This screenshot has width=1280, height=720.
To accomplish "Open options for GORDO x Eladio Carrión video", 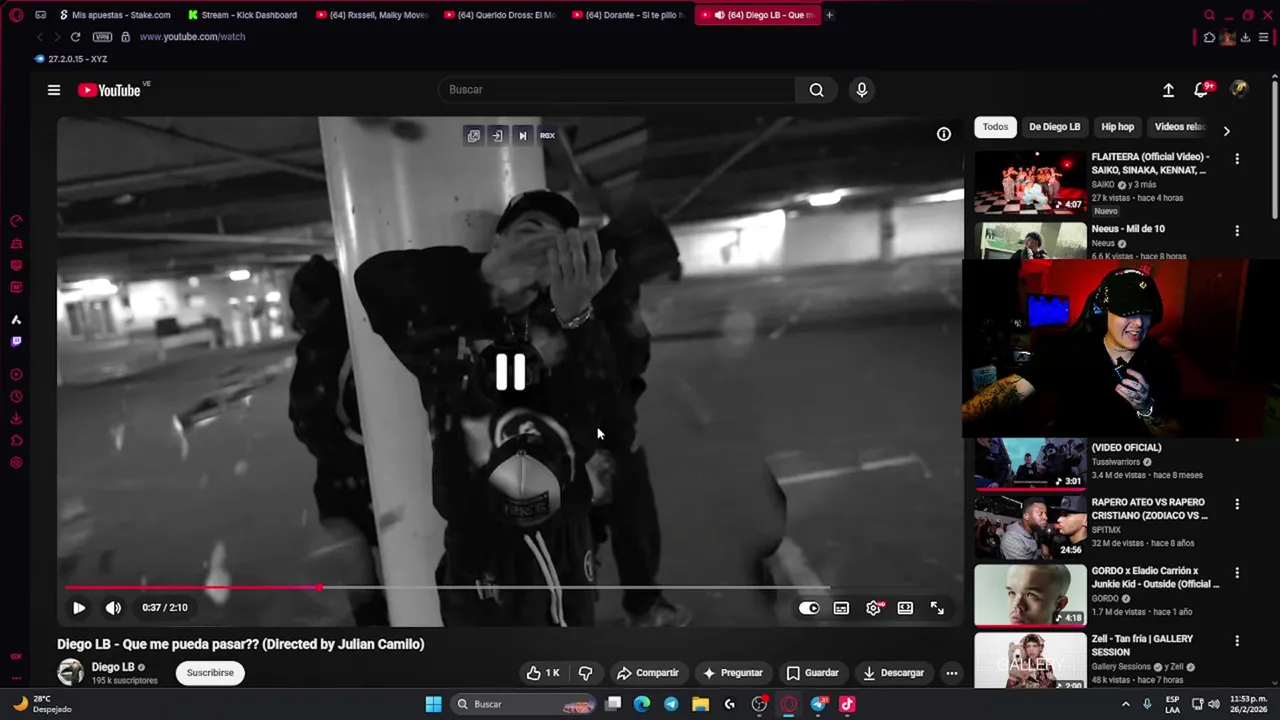I will coord(1237,573).
